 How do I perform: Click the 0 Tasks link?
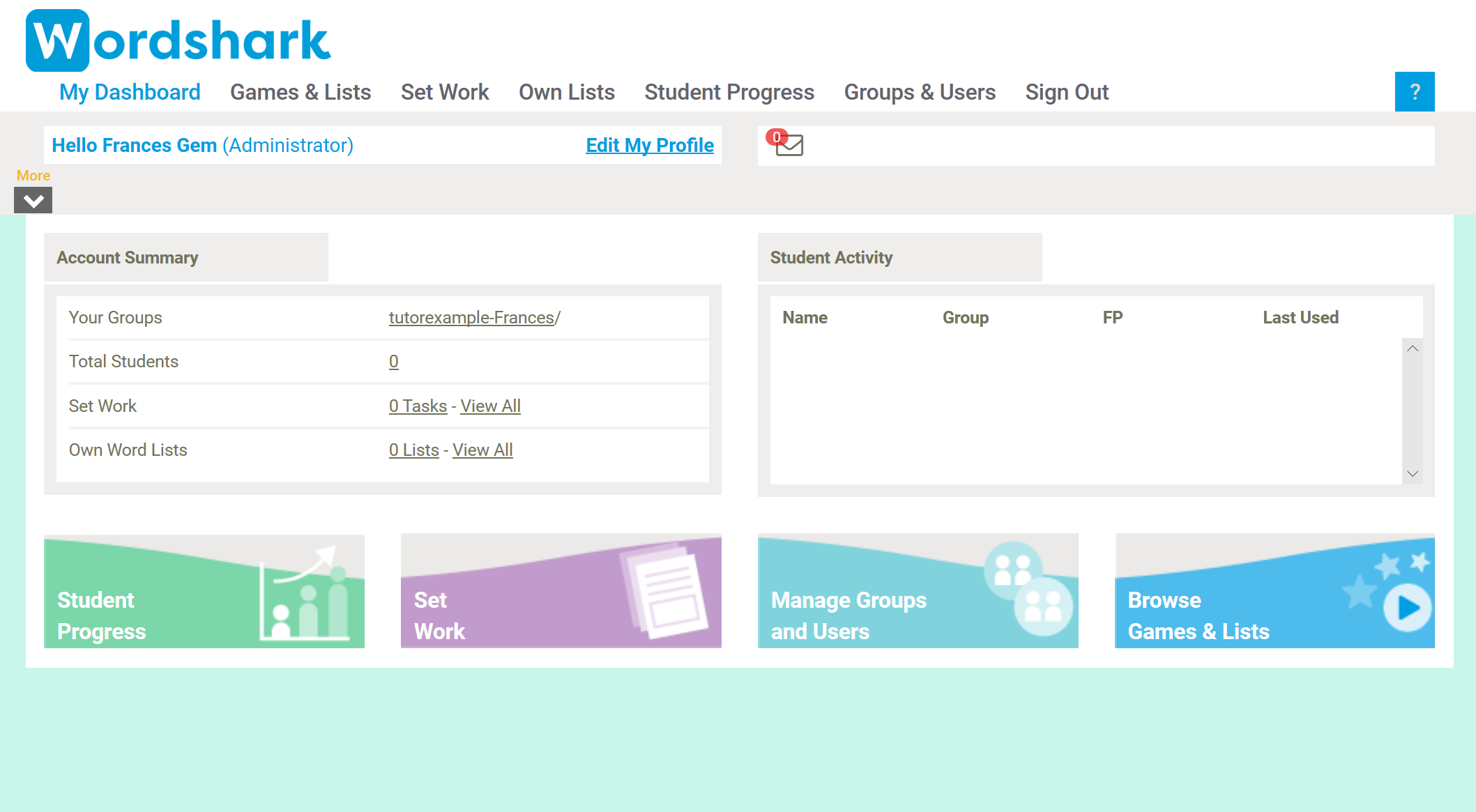tap(418, 406)
